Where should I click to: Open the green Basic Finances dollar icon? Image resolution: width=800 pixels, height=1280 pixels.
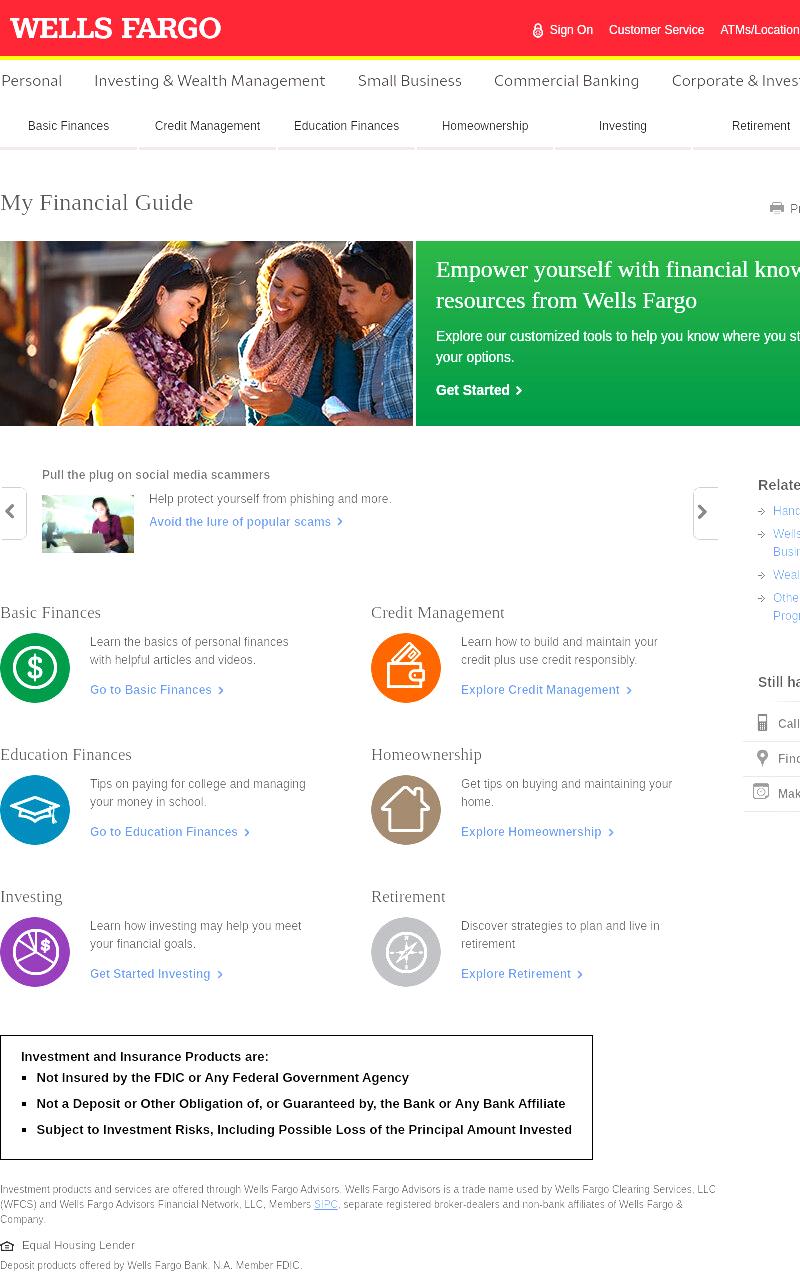coord(35,668)
